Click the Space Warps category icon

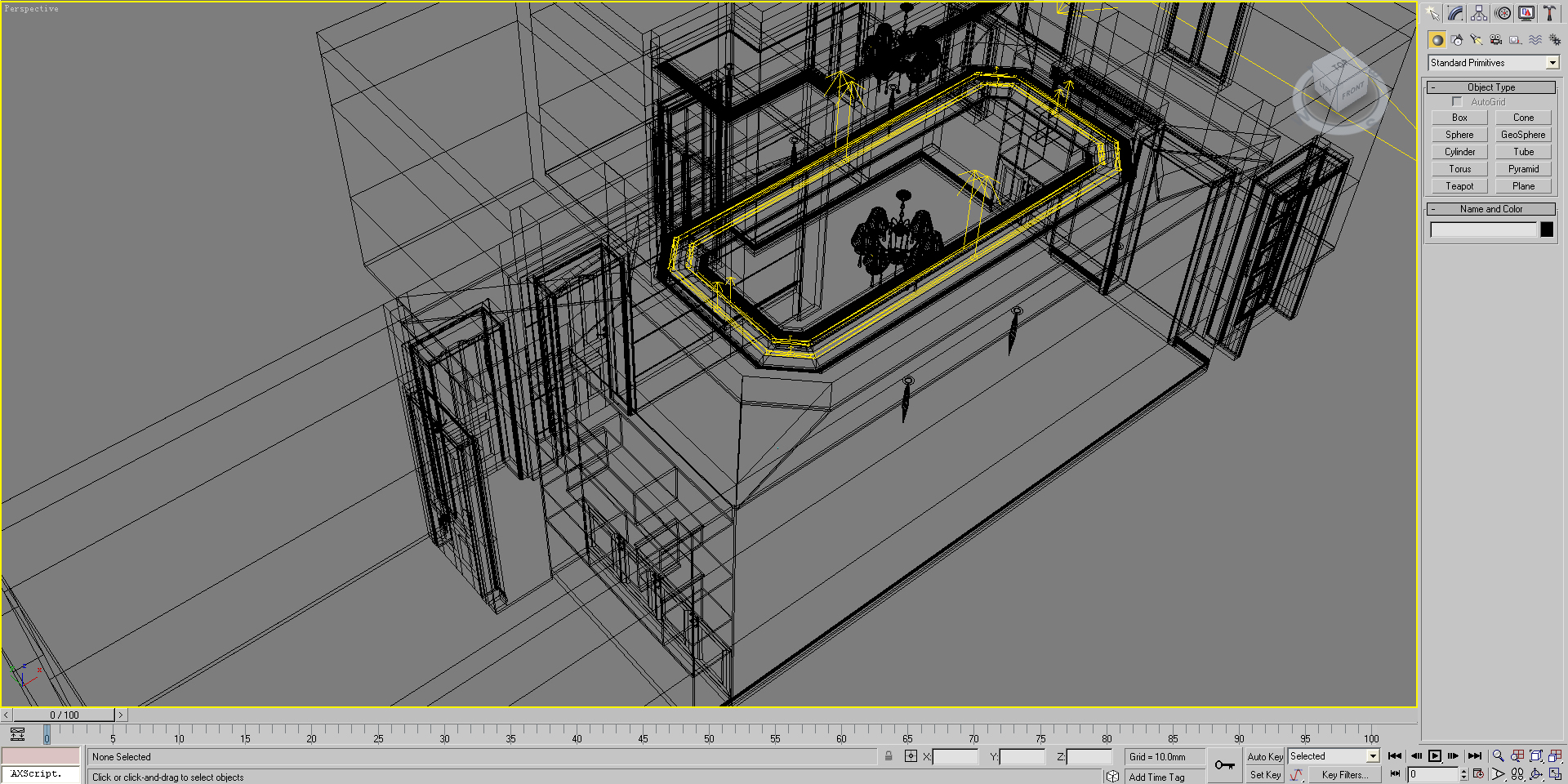pyautogui.click(x=1535, y=40)
